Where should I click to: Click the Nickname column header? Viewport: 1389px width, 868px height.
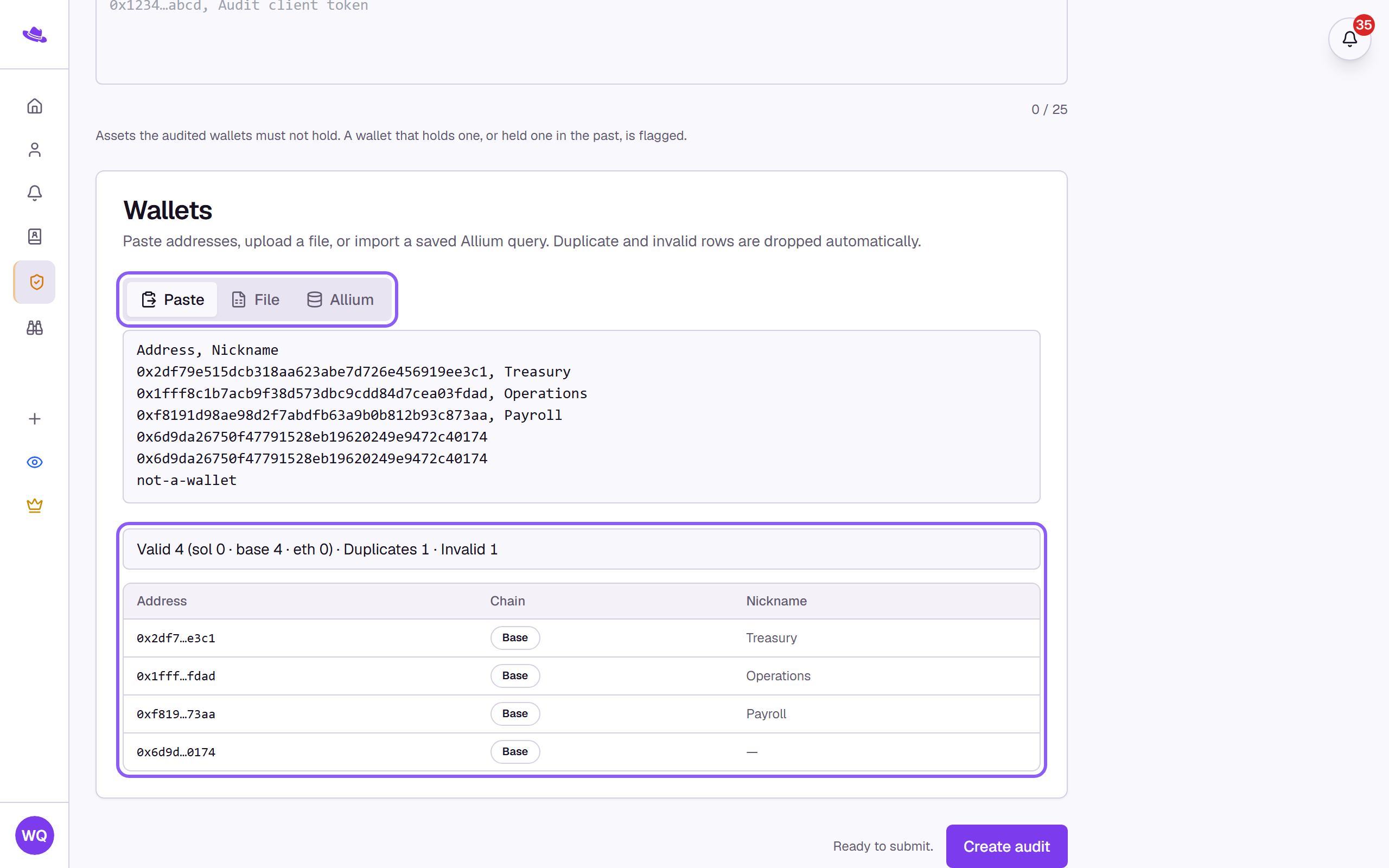click(776, 601)
